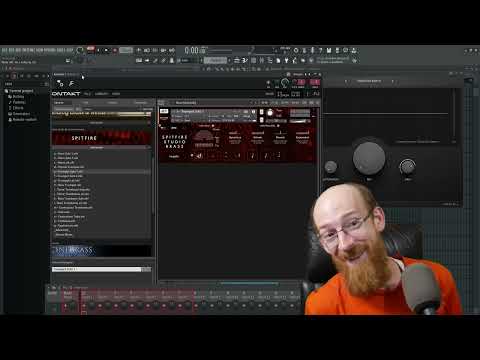The image size is (480, 360).
Task: Click the Kontakt browser search field at the bottom
Action: click(97, 269)
